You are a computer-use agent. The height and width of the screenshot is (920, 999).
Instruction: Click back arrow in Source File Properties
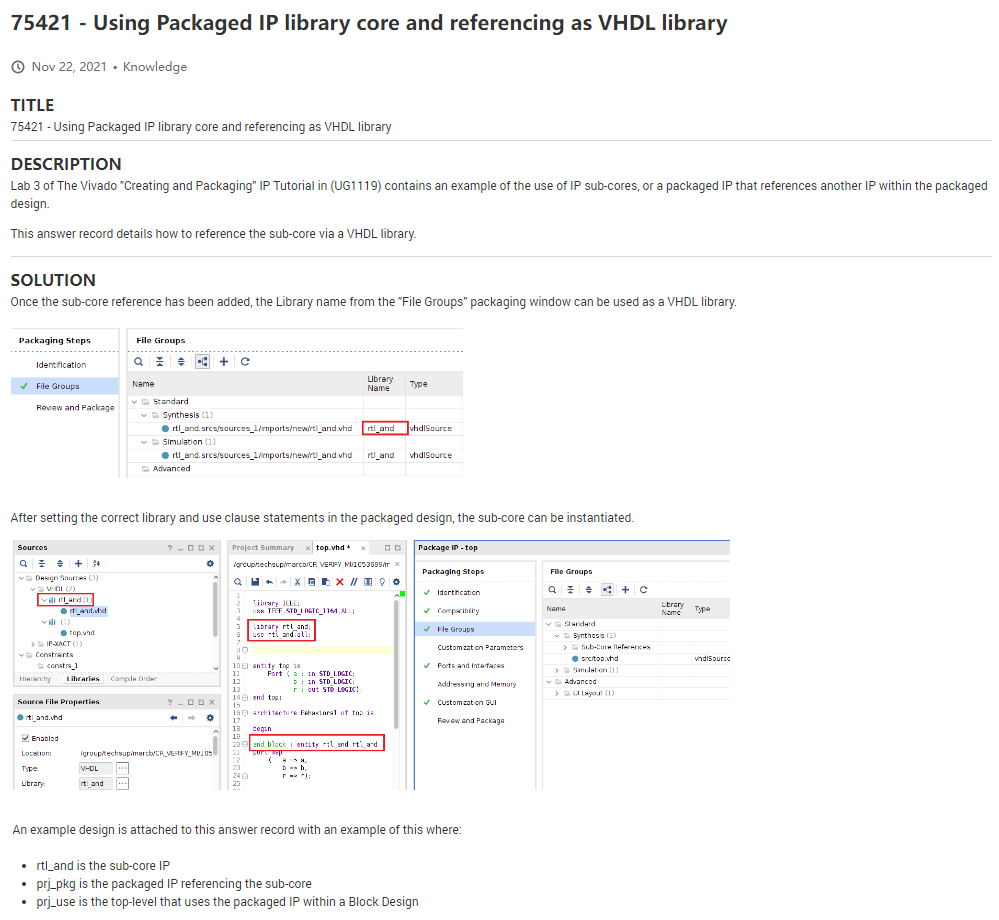point(173,717)
